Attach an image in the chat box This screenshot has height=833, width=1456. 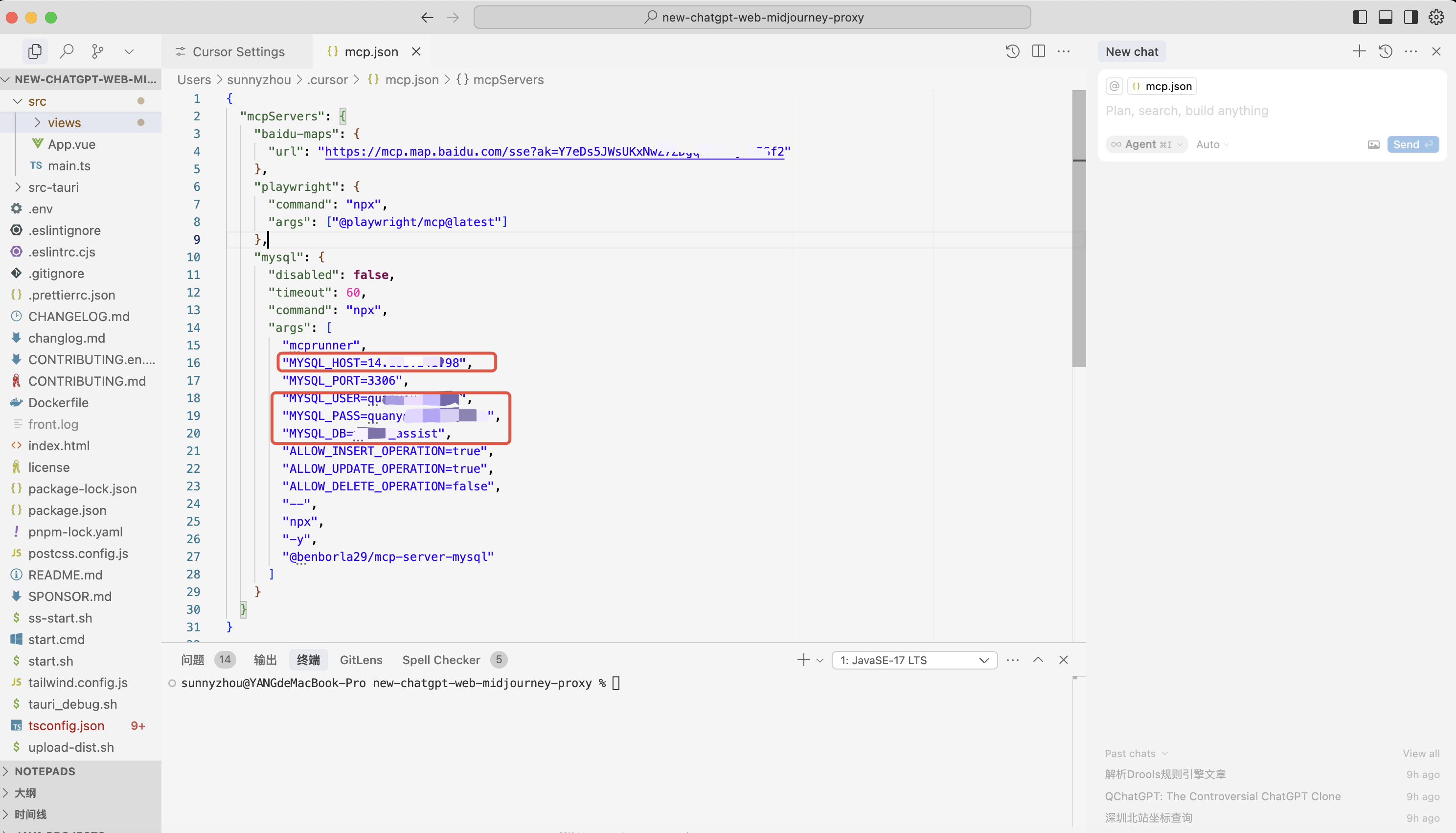click(1374, 145)
